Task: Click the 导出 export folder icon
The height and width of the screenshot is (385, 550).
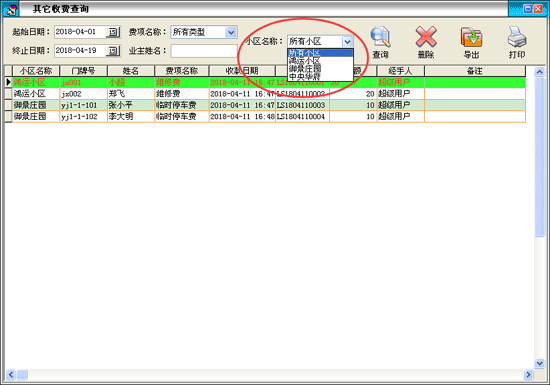Action: [x=471, y=37]
